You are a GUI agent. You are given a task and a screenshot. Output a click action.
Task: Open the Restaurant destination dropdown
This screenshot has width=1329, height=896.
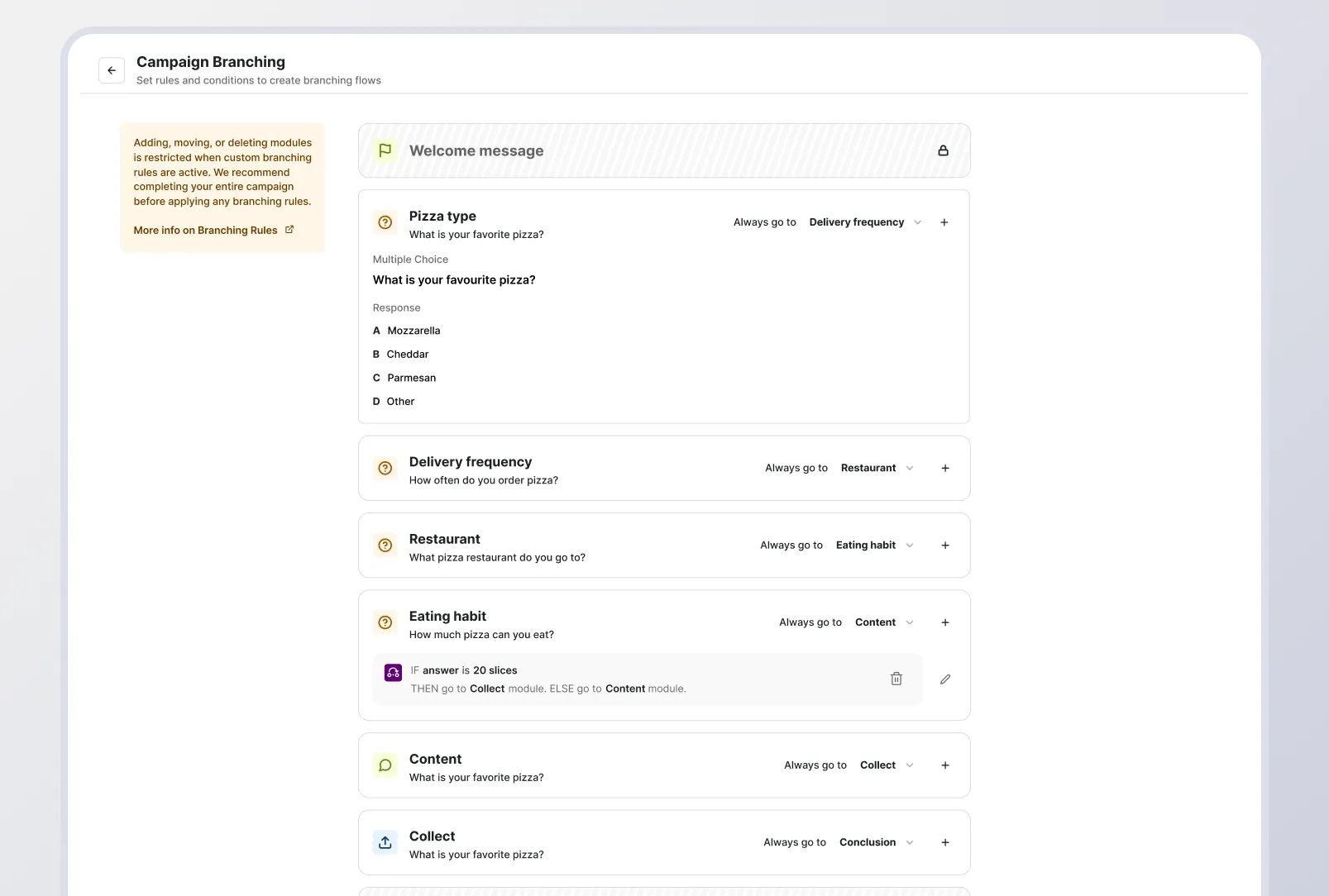[x=877, y=468]
